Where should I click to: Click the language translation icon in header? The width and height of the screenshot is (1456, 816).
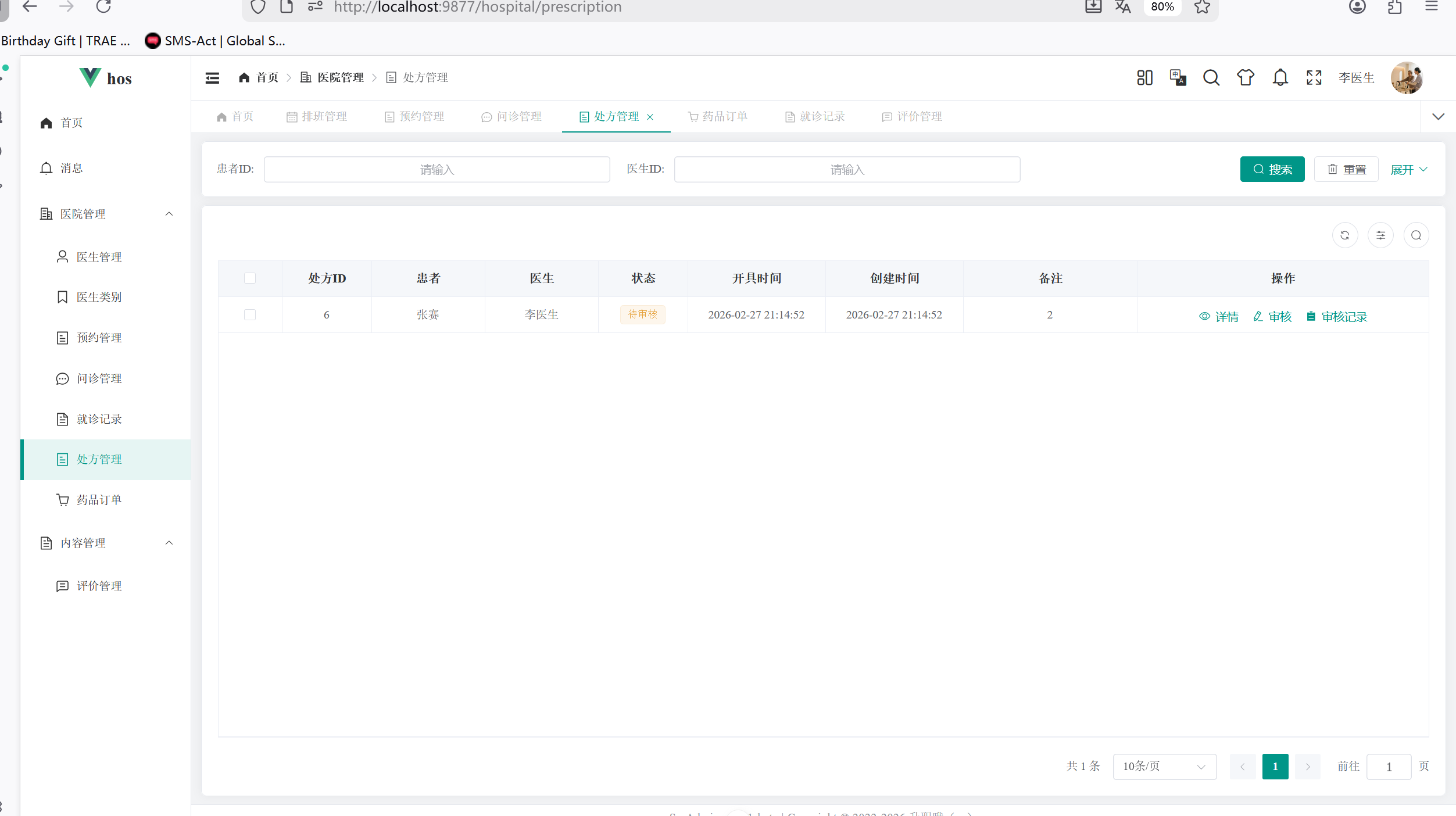click(x=1178, y=78)
